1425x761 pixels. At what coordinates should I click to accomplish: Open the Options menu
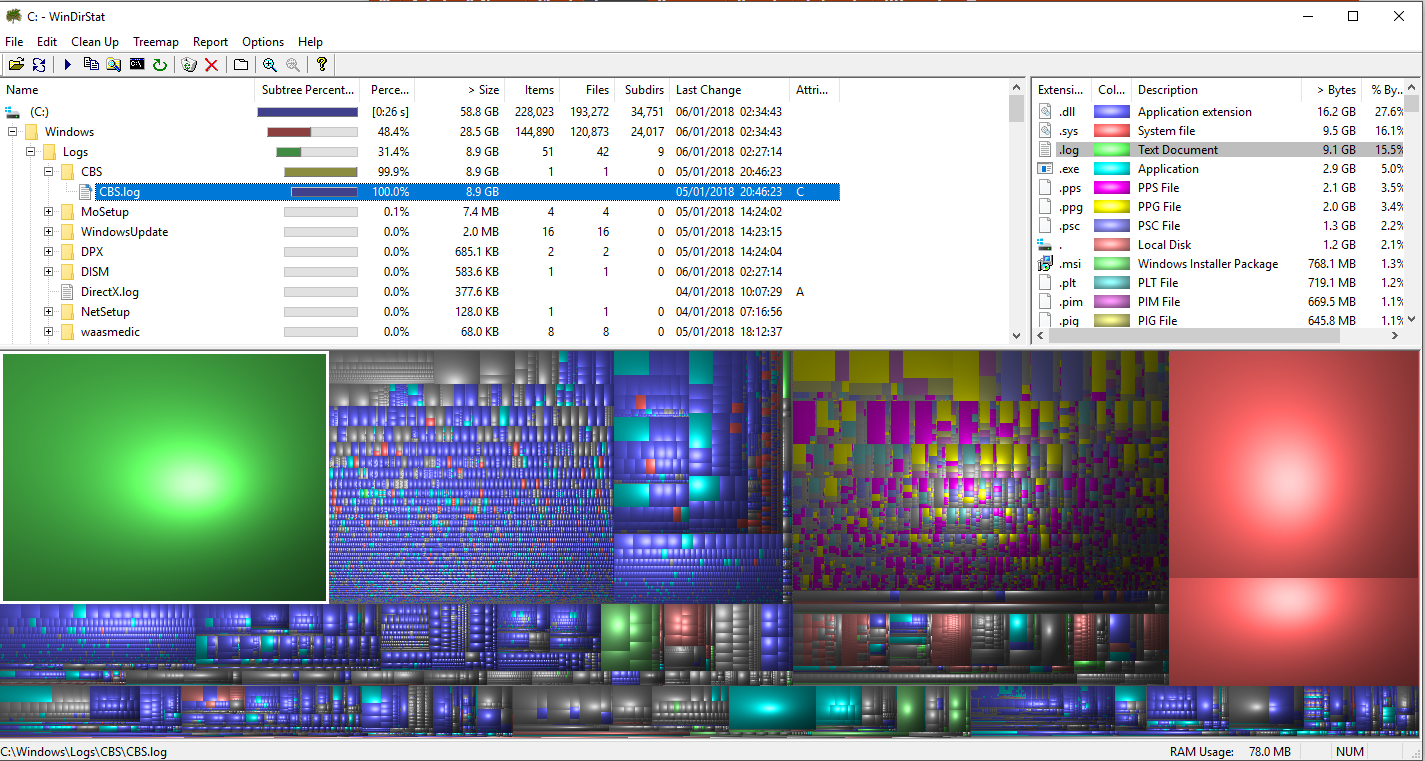(263, 42)
